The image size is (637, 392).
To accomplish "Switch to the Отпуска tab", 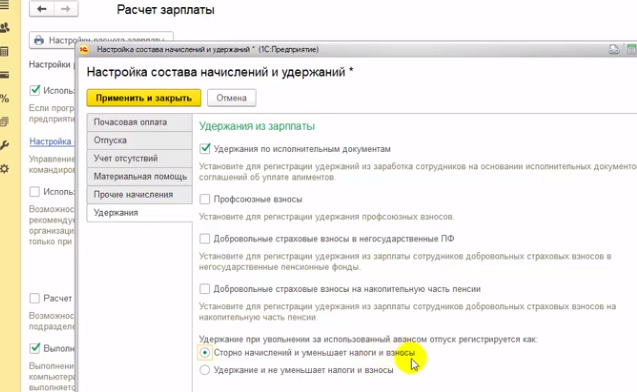I will click(x=139, y=140).
